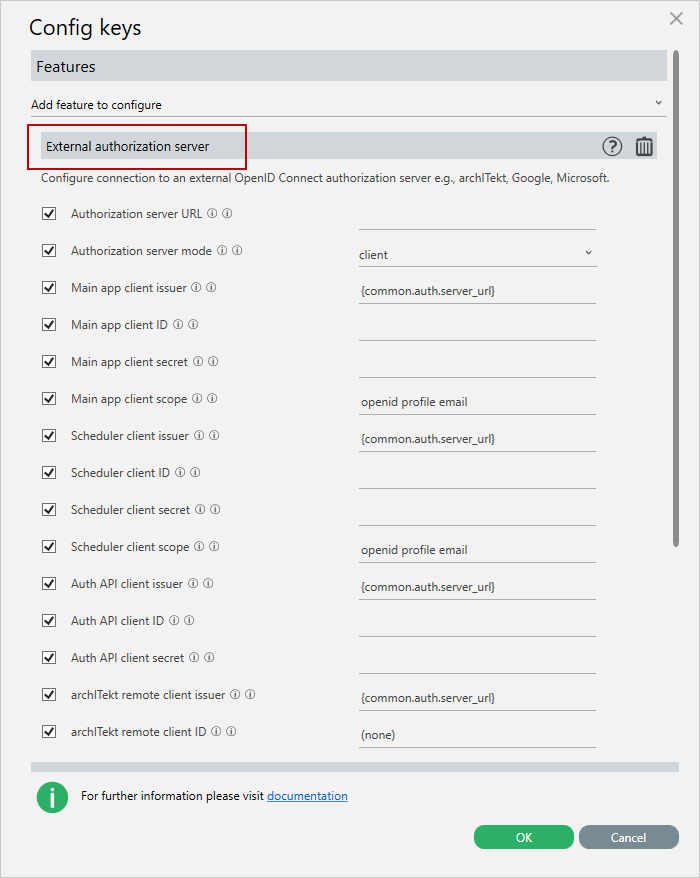The height and width of the screenshot is (878, 700).
Task: Edit Main app client scope value
Action: coord(477,402)
